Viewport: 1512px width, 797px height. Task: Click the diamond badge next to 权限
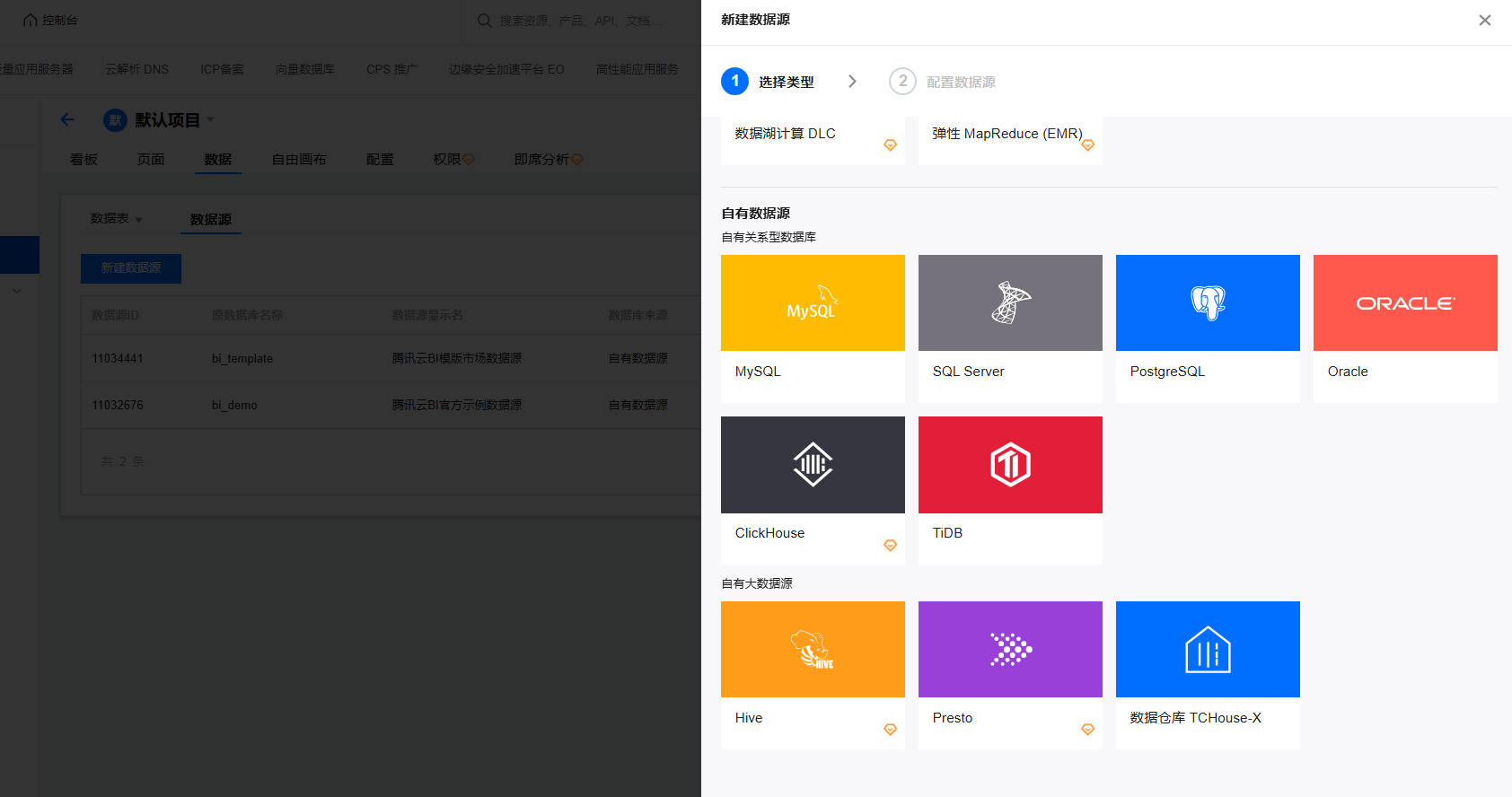[x=469, y=160]
